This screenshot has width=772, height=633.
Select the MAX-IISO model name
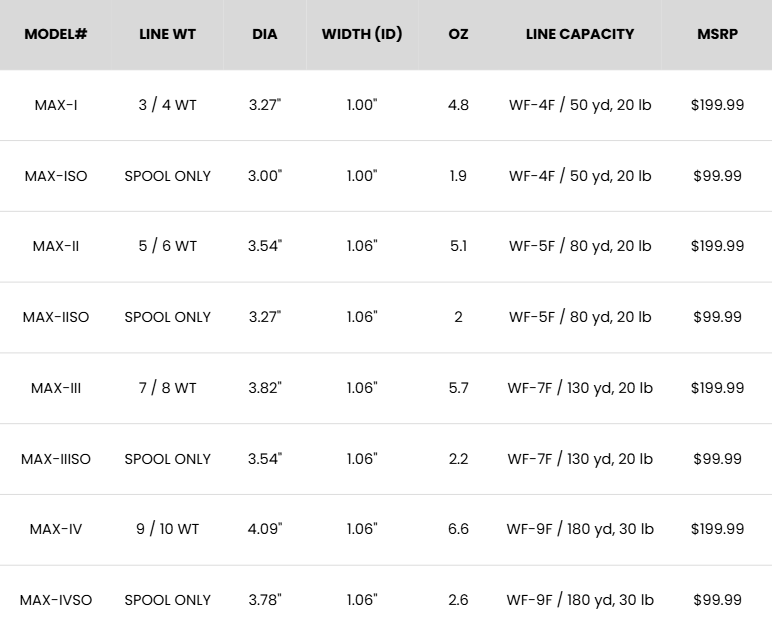pos(56,317)
